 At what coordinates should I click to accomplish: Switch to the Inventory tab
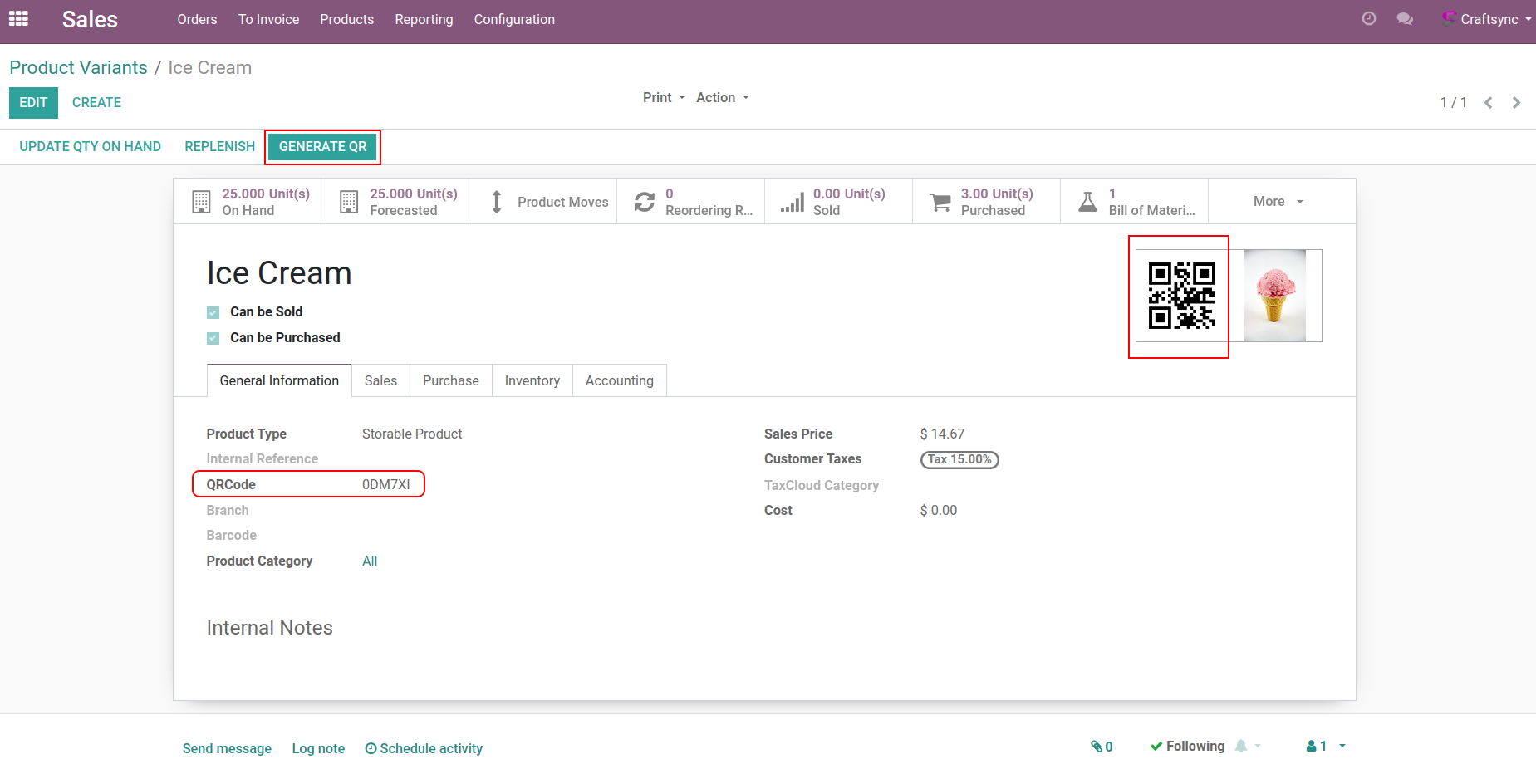532,381
